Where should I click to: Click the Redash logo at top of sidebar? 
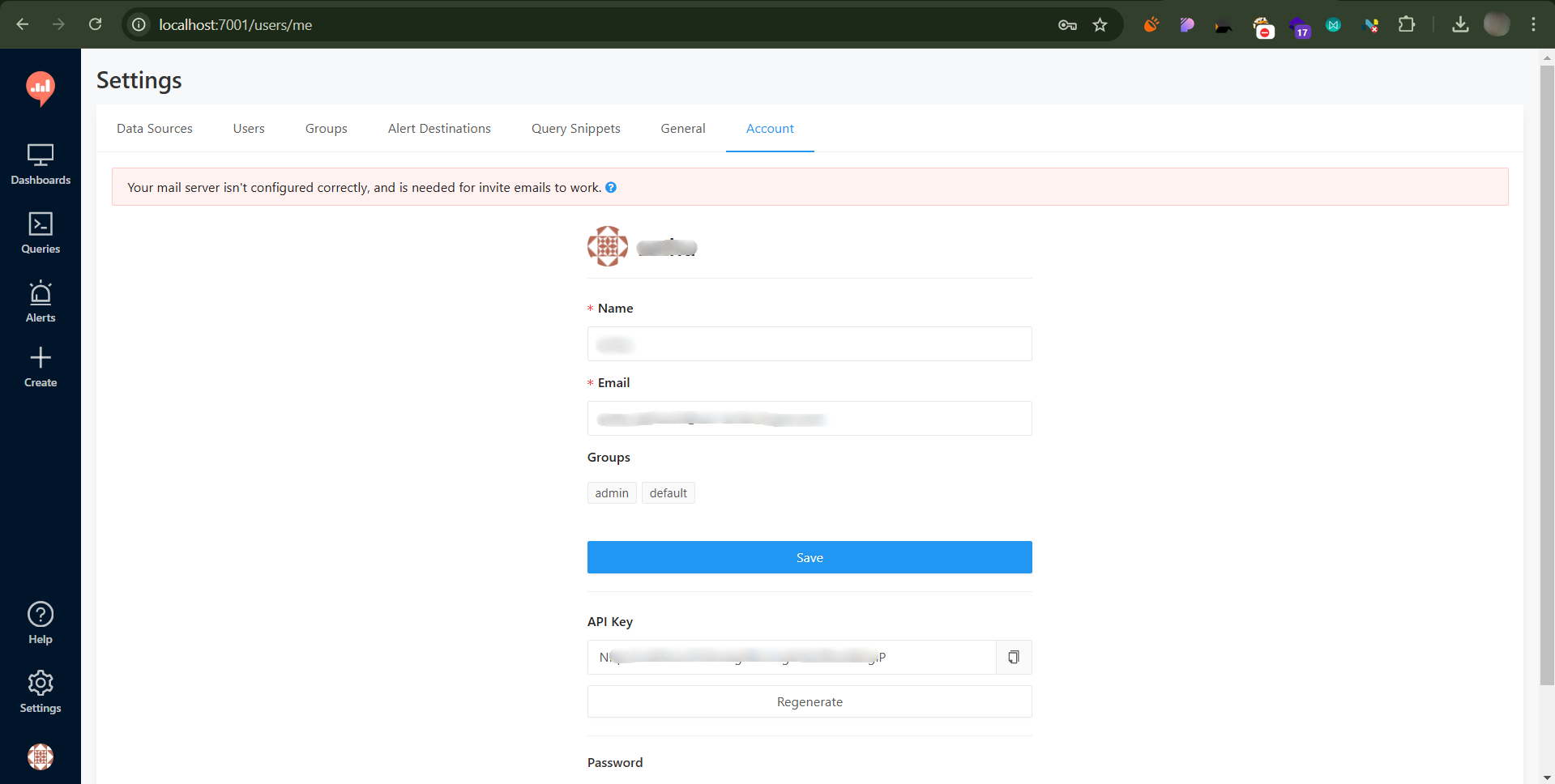click(x=41, y=89)
